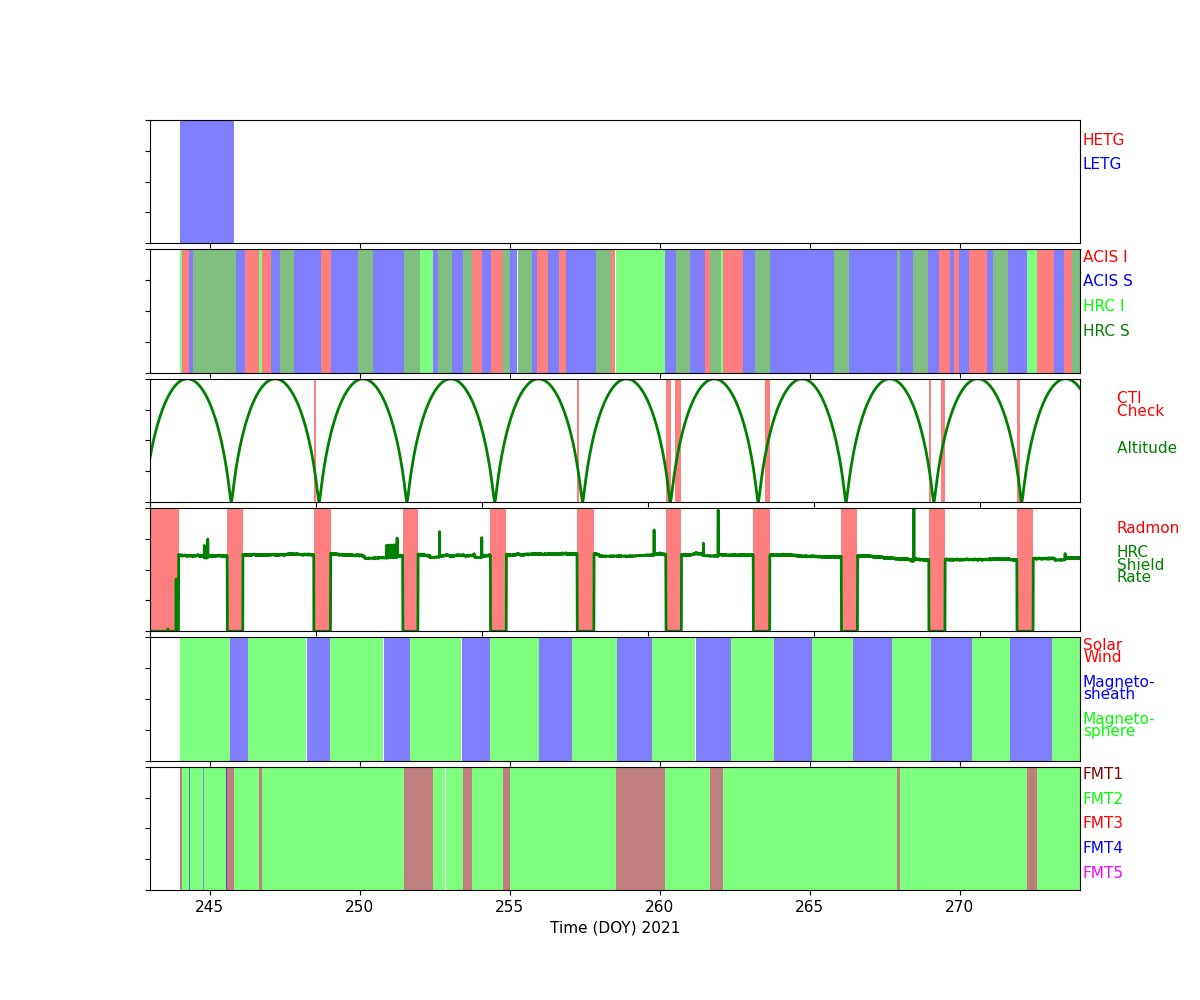Click the Time (DOY) 2021 axis title
Viewport: 1200px width, 1000px height.
[614, 928]
